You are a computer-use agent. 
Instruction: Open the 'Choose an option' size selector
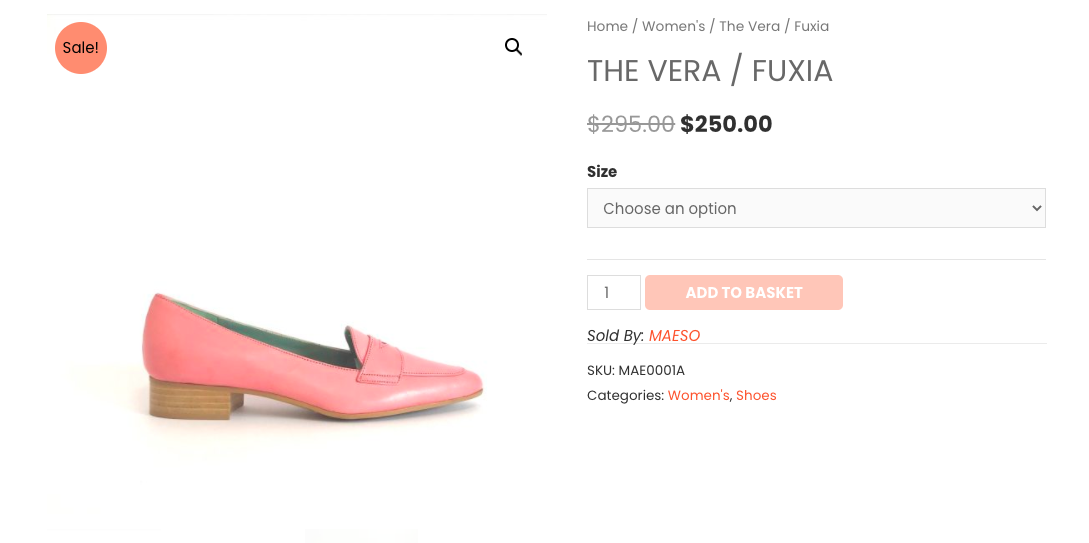[x=816, y=208]
